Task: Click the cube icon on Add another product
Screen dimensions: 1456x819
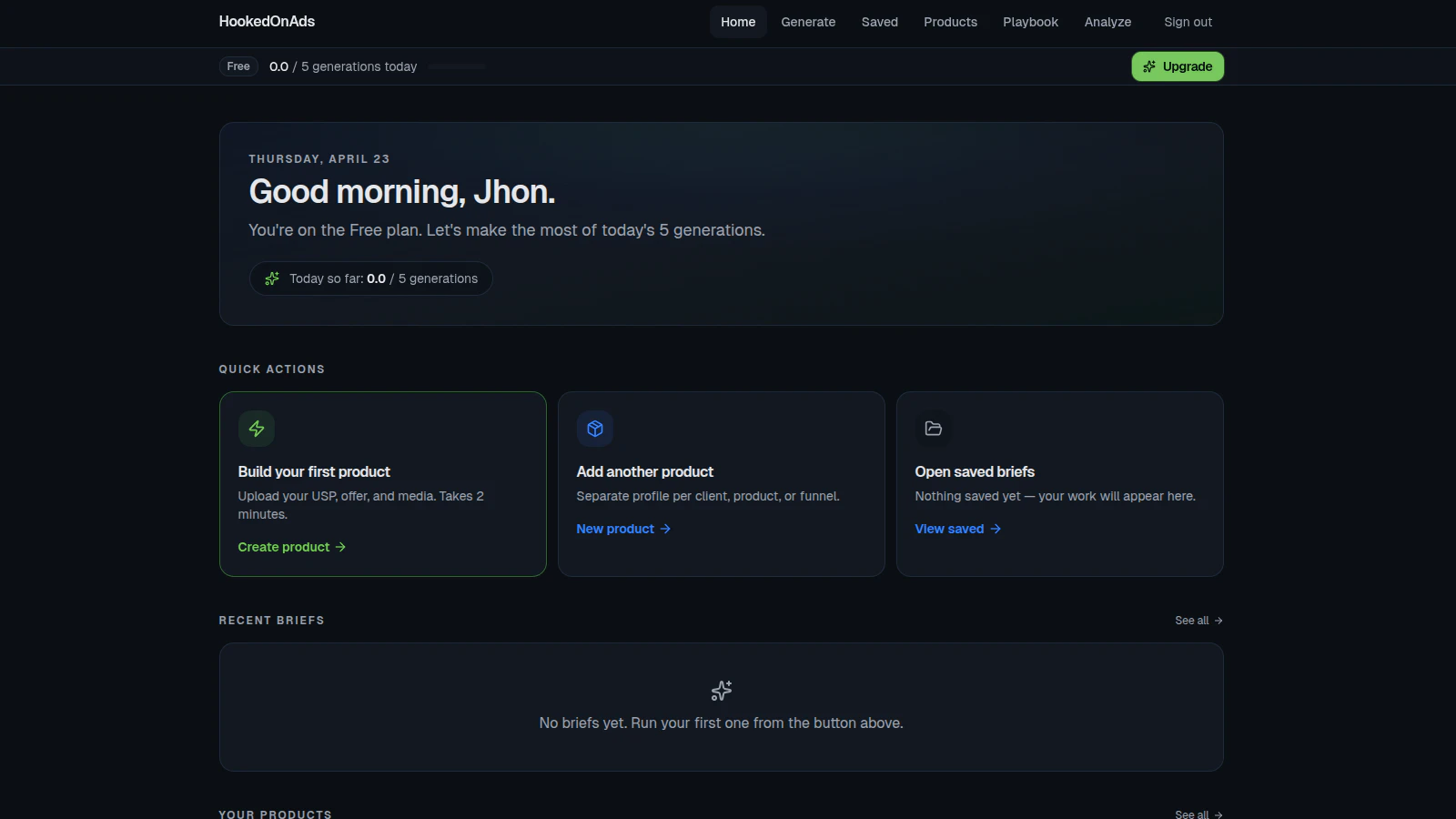Action: (x=595, y=429)
